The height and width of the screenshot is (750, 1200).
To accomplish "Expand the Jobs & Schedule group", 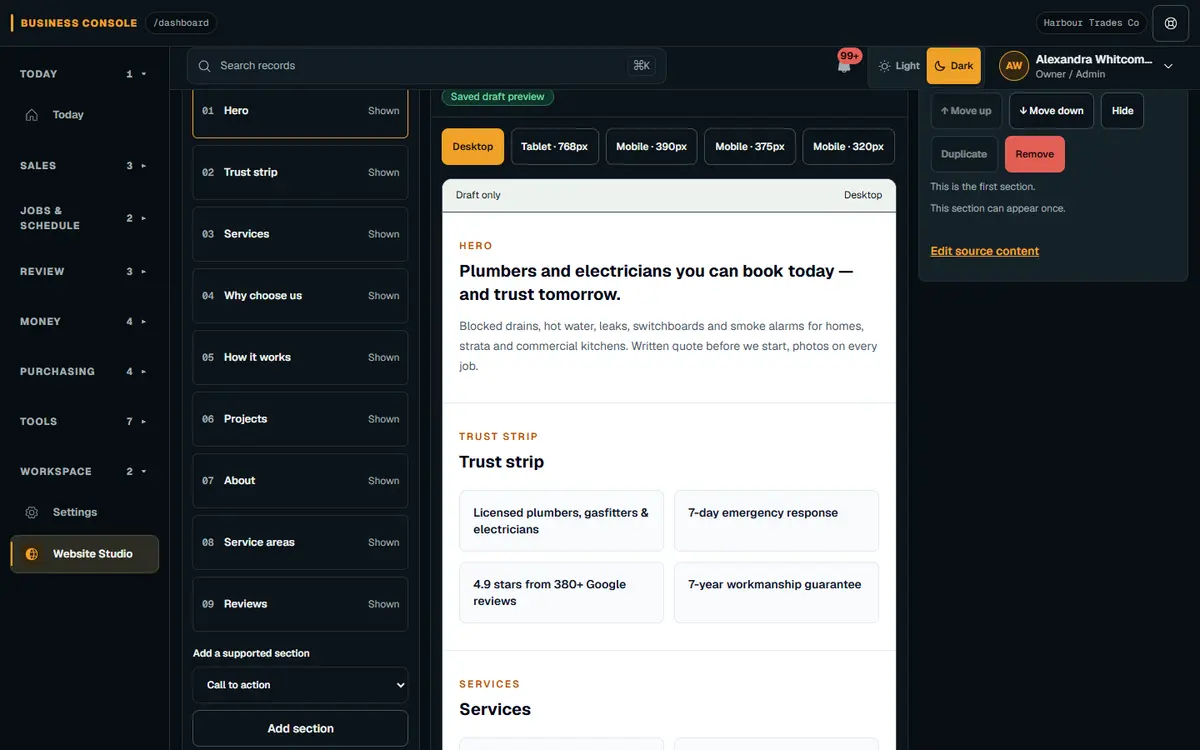I will (85, 218).
